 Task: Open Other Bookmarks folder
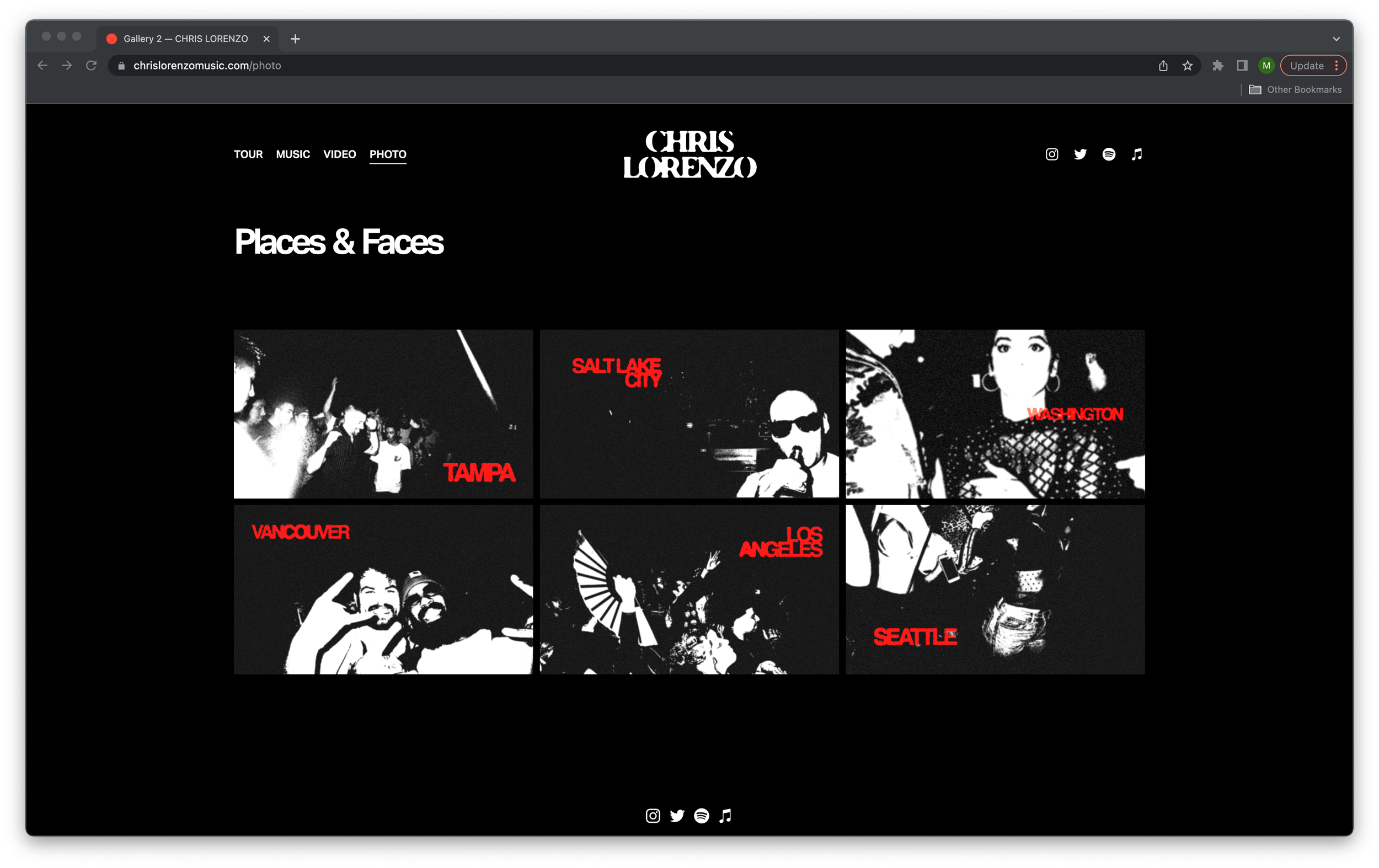click(x=1295, y=90)
